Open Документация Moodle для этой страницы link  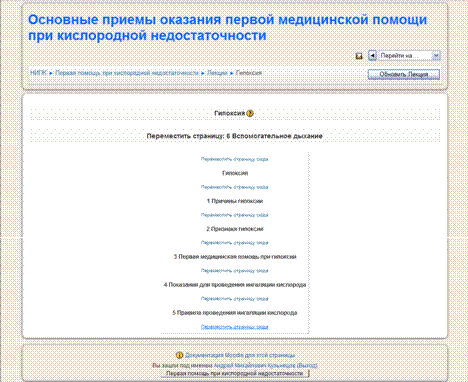click(x=240, y=355)
